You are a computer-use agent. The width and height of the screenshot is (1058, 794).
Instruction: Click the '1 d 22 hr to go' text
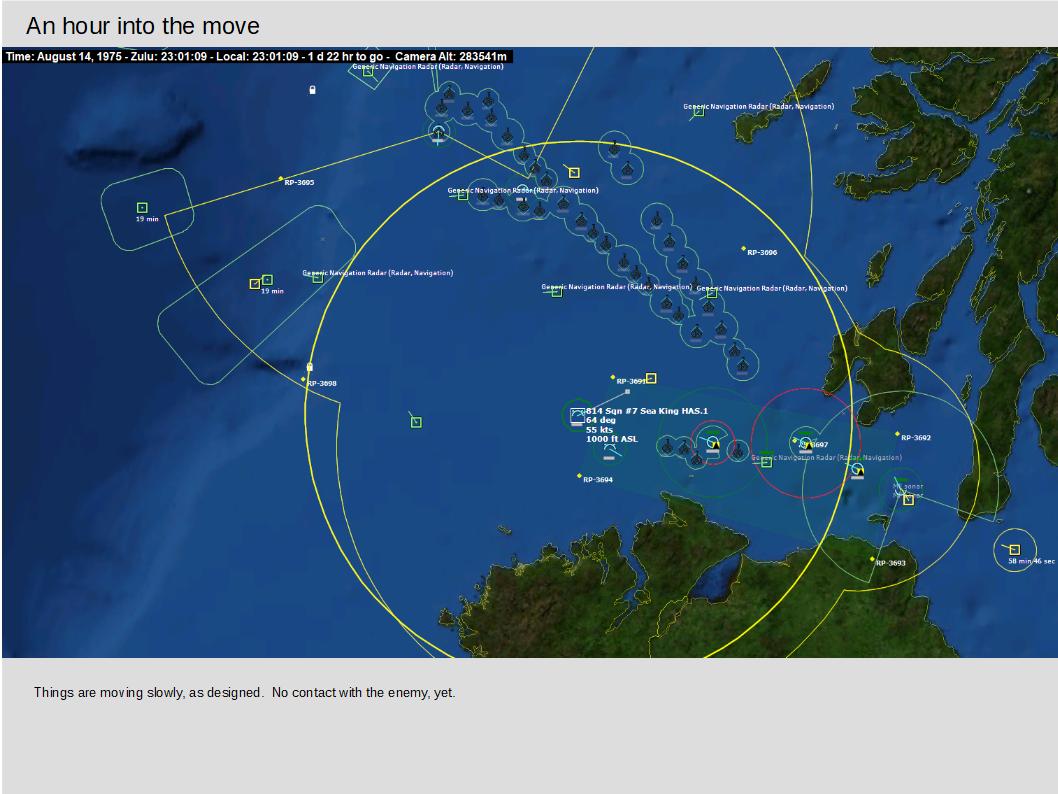(x=345, y=57)
